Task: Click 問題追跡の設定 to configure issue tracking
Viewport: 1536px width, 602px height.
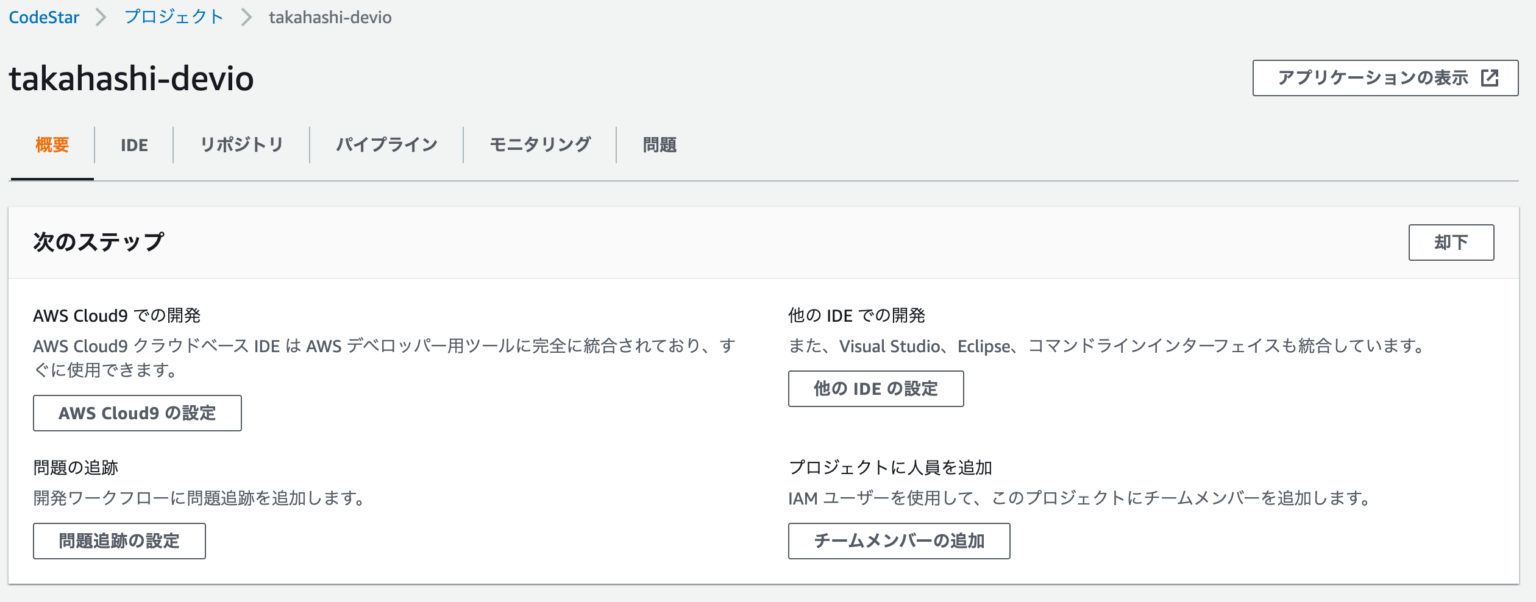Action: [x=119, y=540]
